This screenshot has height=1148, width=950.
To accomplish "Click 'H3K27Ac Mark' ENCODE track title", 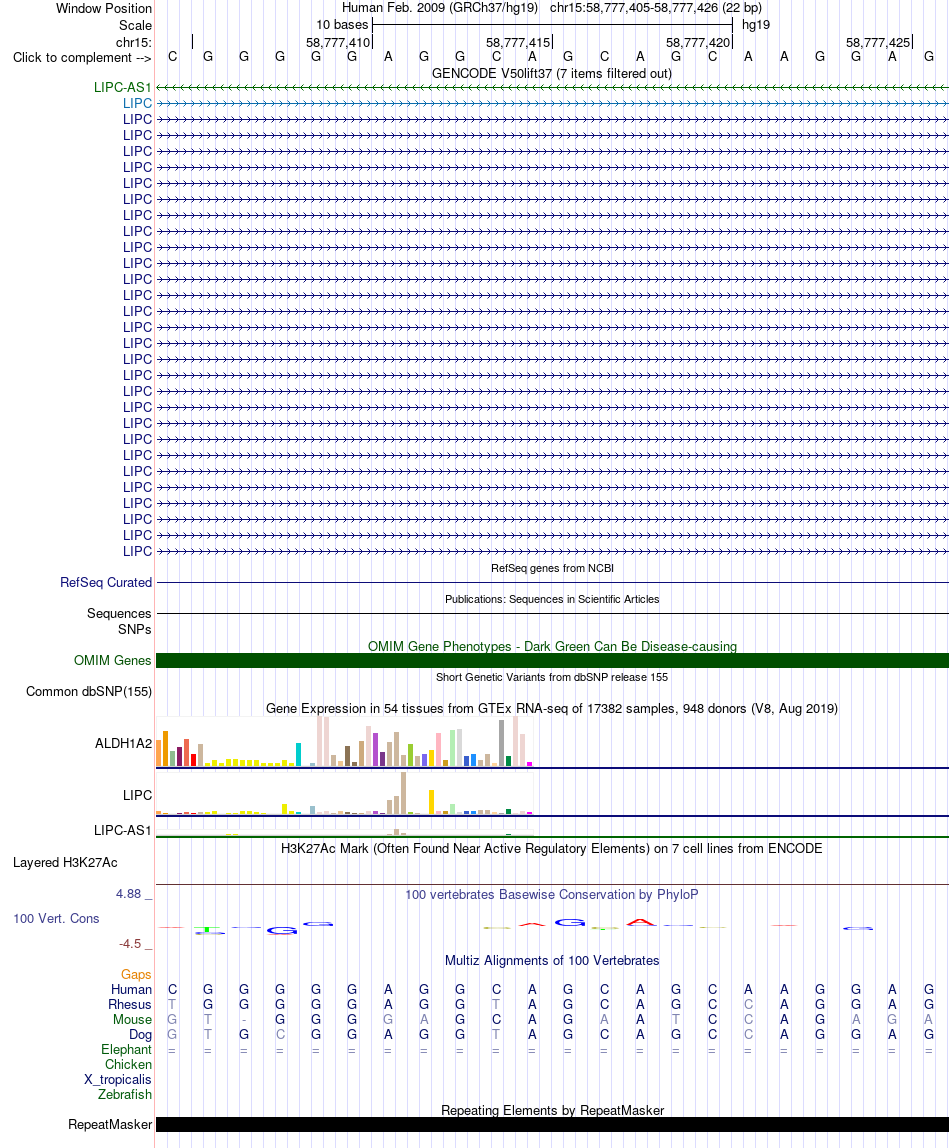I will 552,849.
